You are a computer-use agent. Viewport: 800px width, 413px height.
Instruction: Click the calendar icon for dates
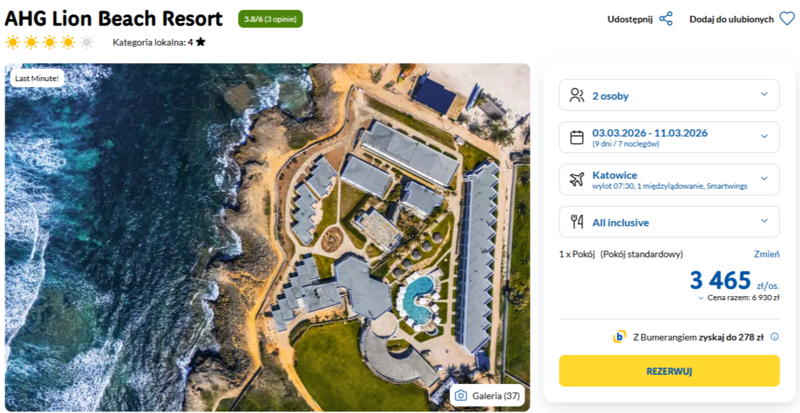point(577,137)
